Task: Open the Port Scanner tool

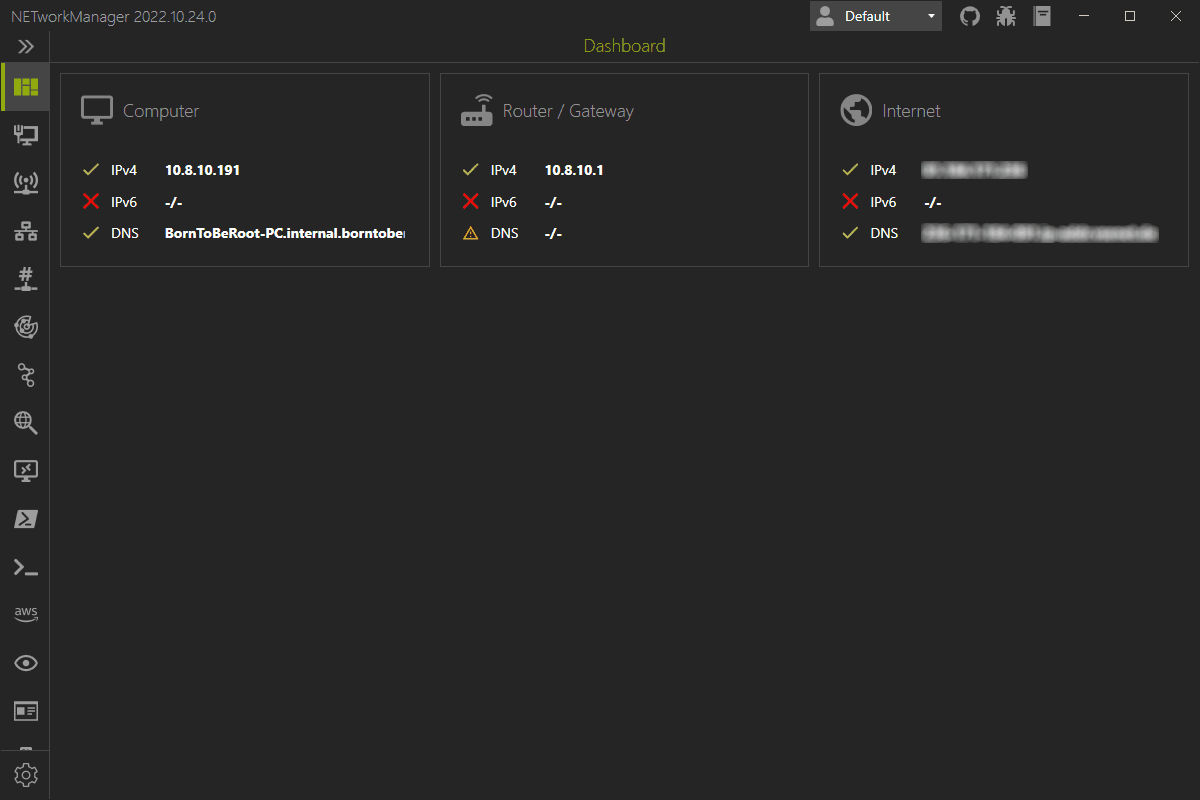Action: [26, 279]
